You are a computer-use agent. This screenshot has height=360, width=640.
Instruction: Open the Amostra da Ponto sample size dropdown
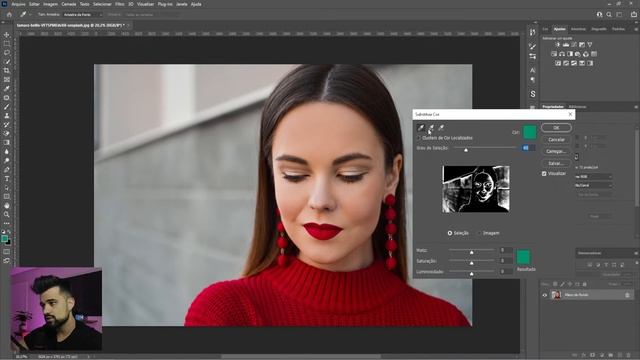(x=82, y=15)
